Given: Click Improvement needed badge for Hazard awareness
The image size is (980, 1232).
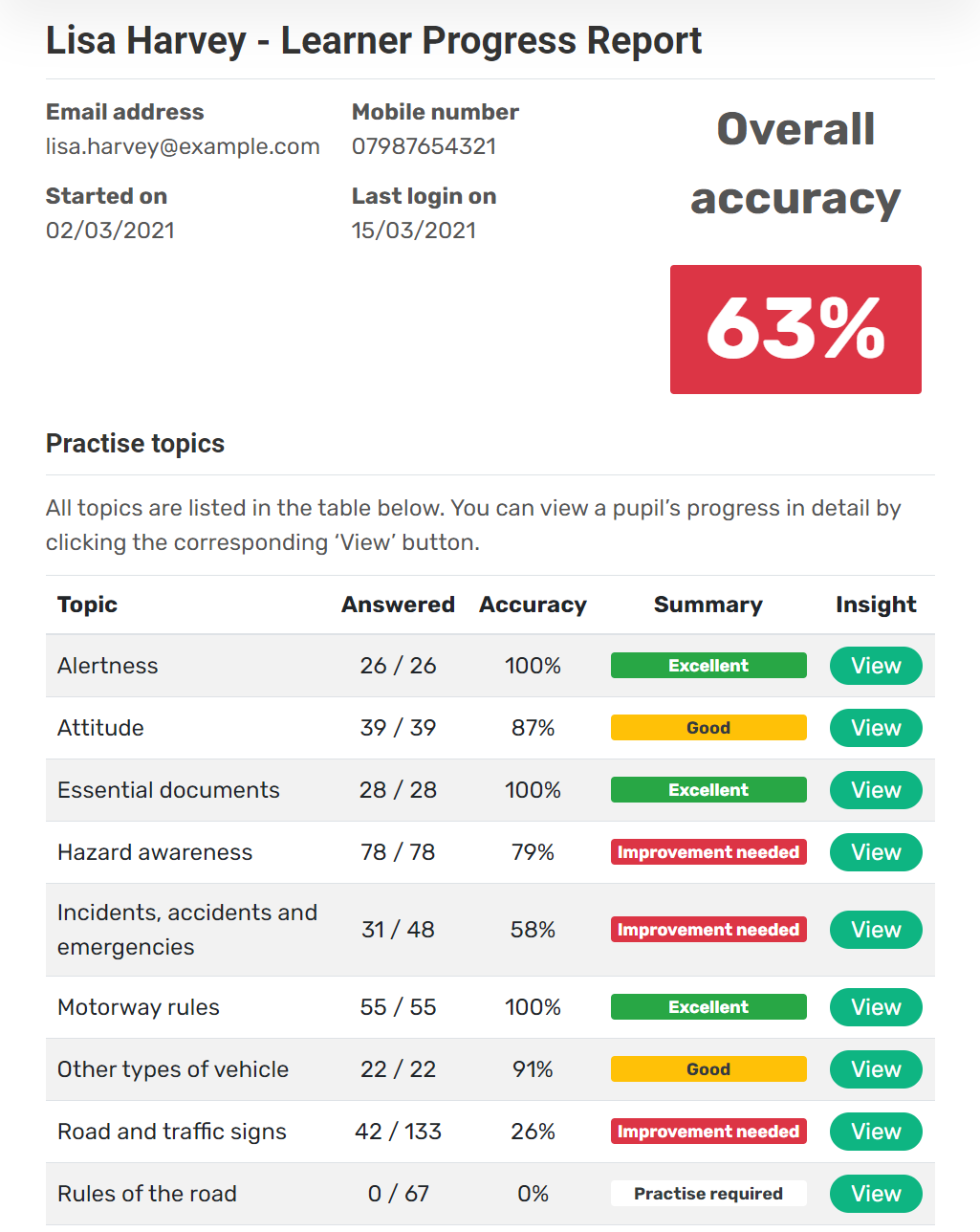Looking at the screenshot, I should coord(708,852).
